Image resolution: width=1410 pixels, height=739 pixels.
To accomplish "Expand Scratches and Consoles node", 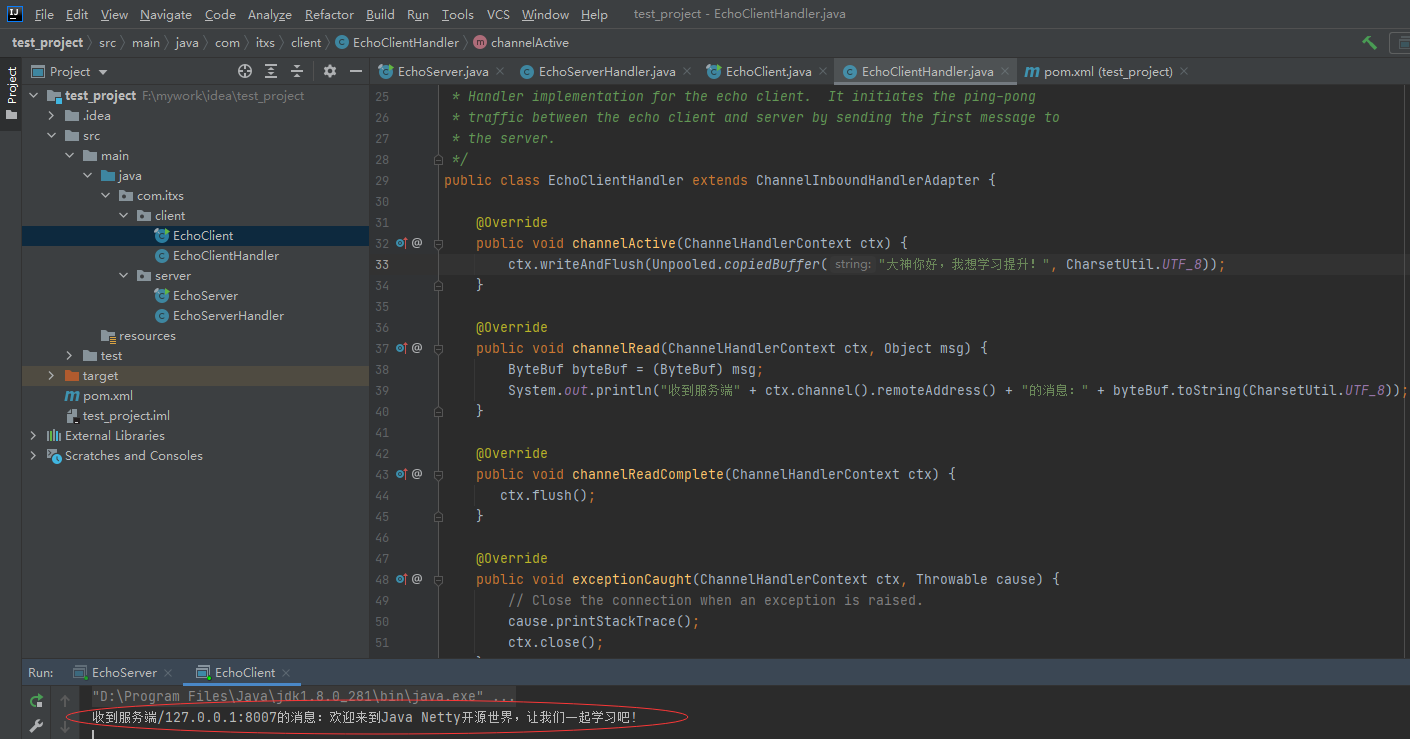I will [33, 456].
